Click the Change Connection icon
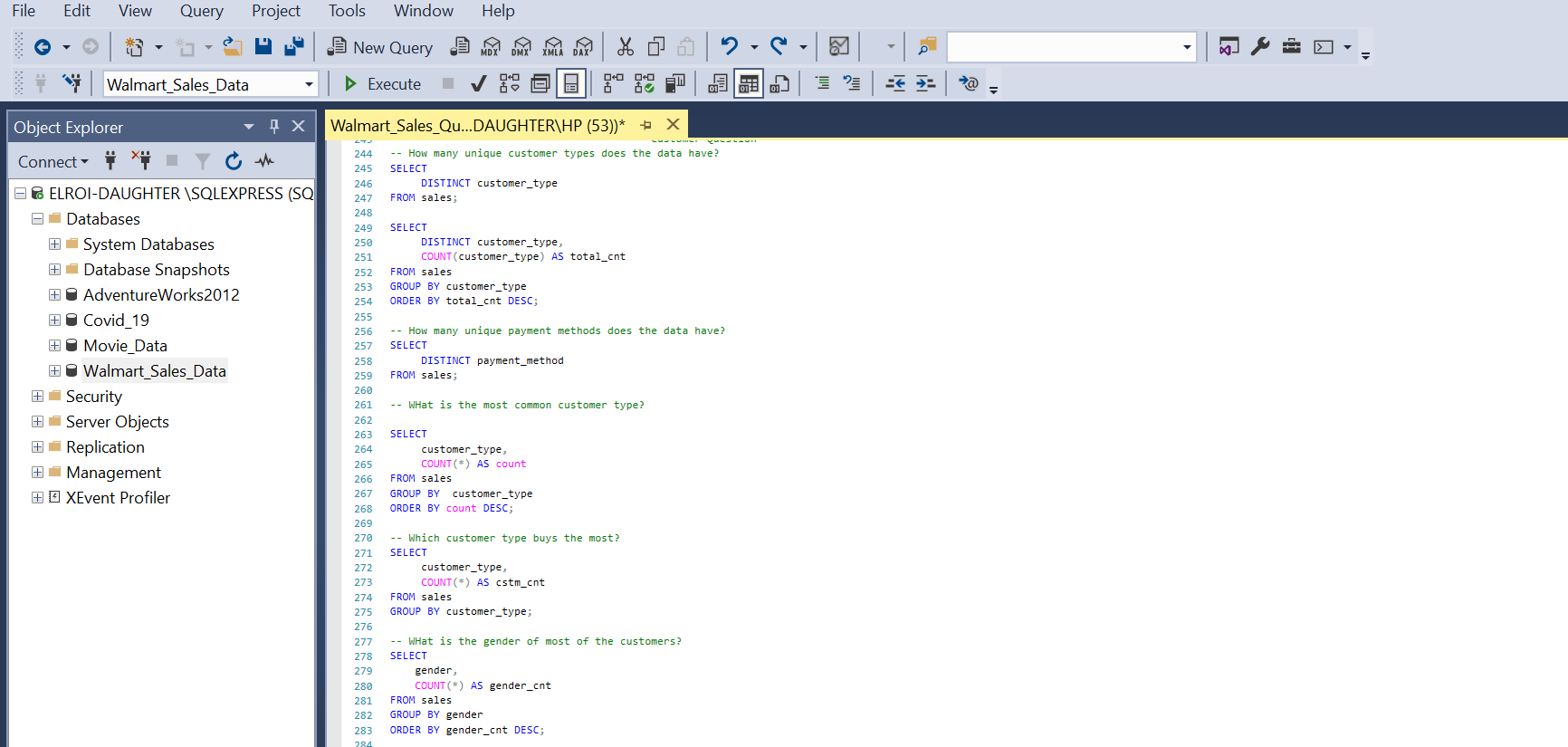 pyautogui.click(x=72, y=84)
